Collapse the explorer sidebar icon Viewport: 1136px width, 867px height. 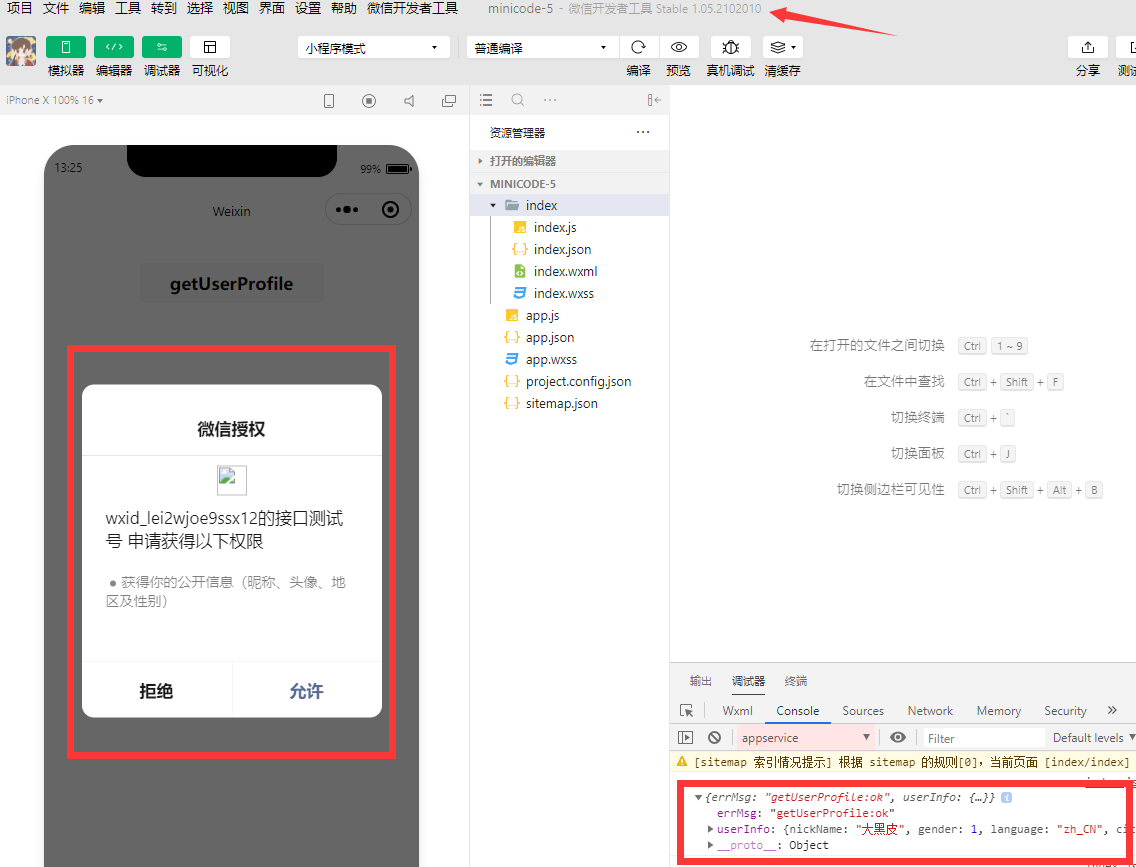654,100
